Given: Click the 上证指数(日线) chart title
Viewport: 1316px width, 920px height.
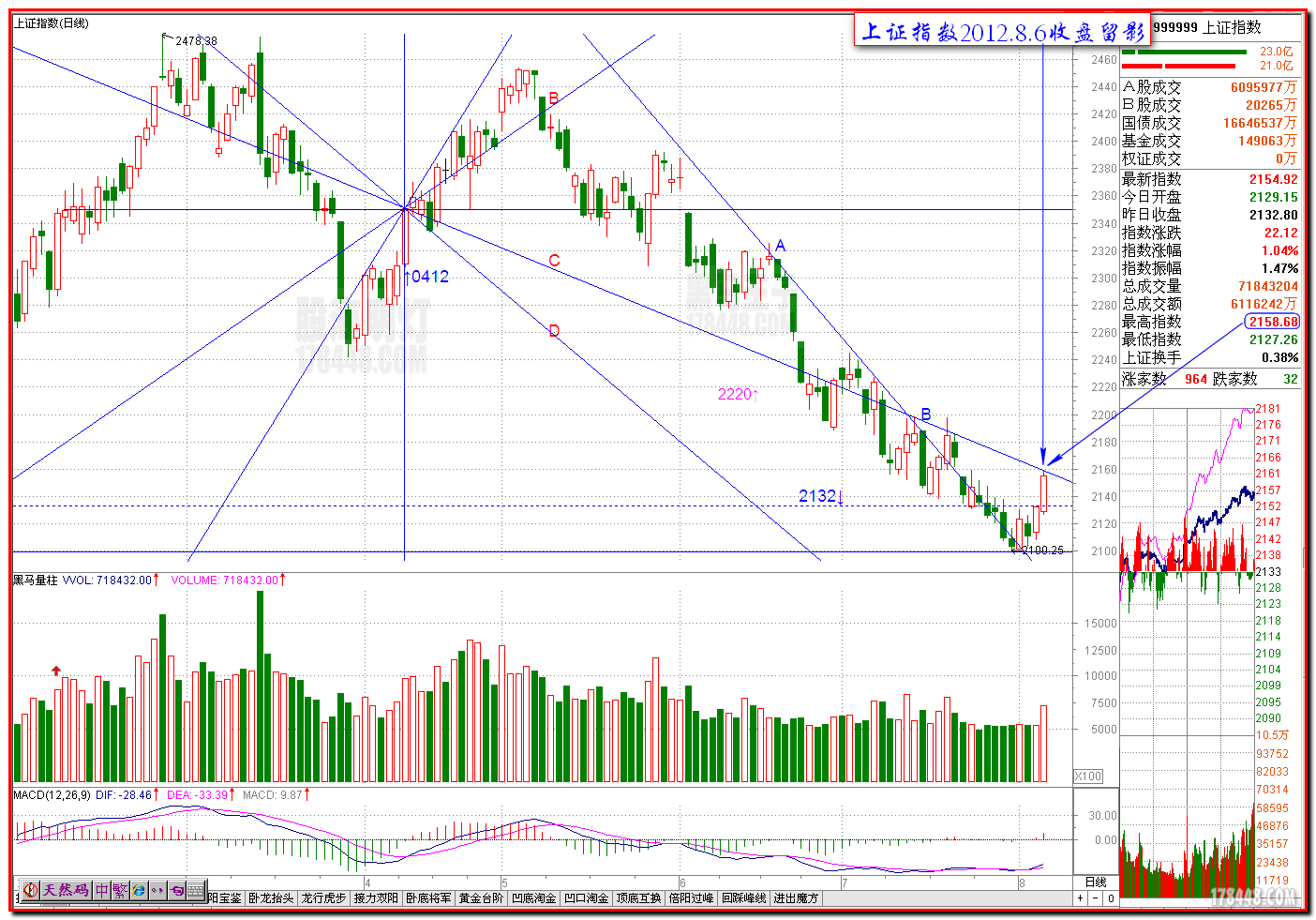Looking at the screenshot, I should 51,23.
